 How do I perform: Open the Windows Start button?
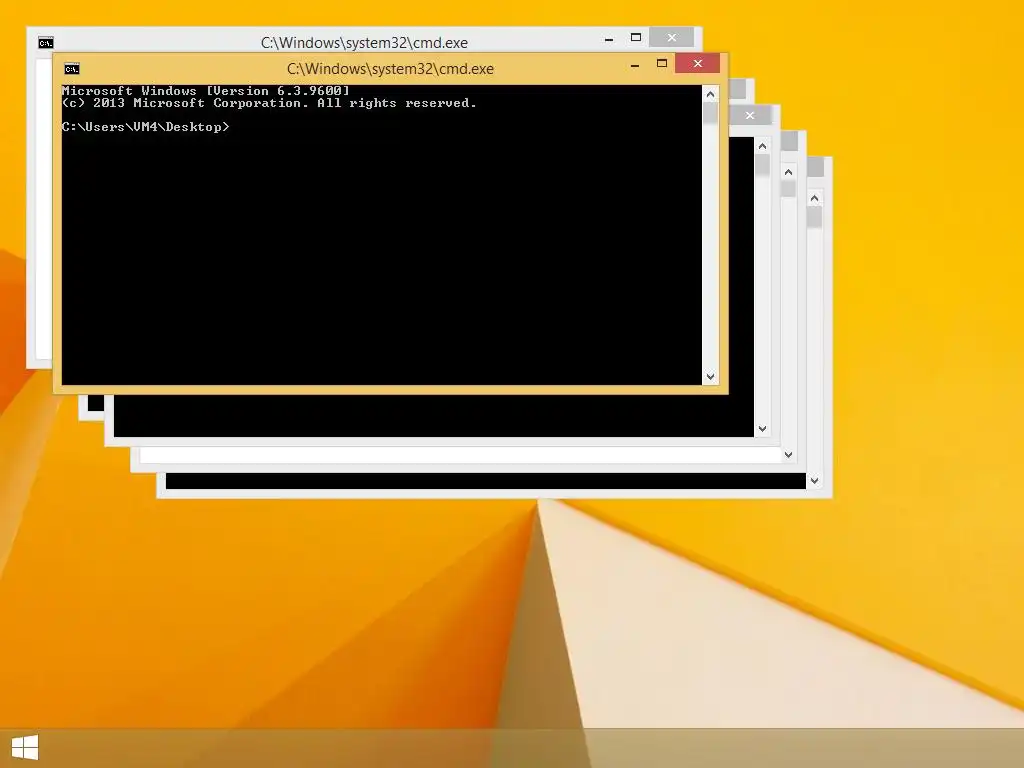pos(25,747)
